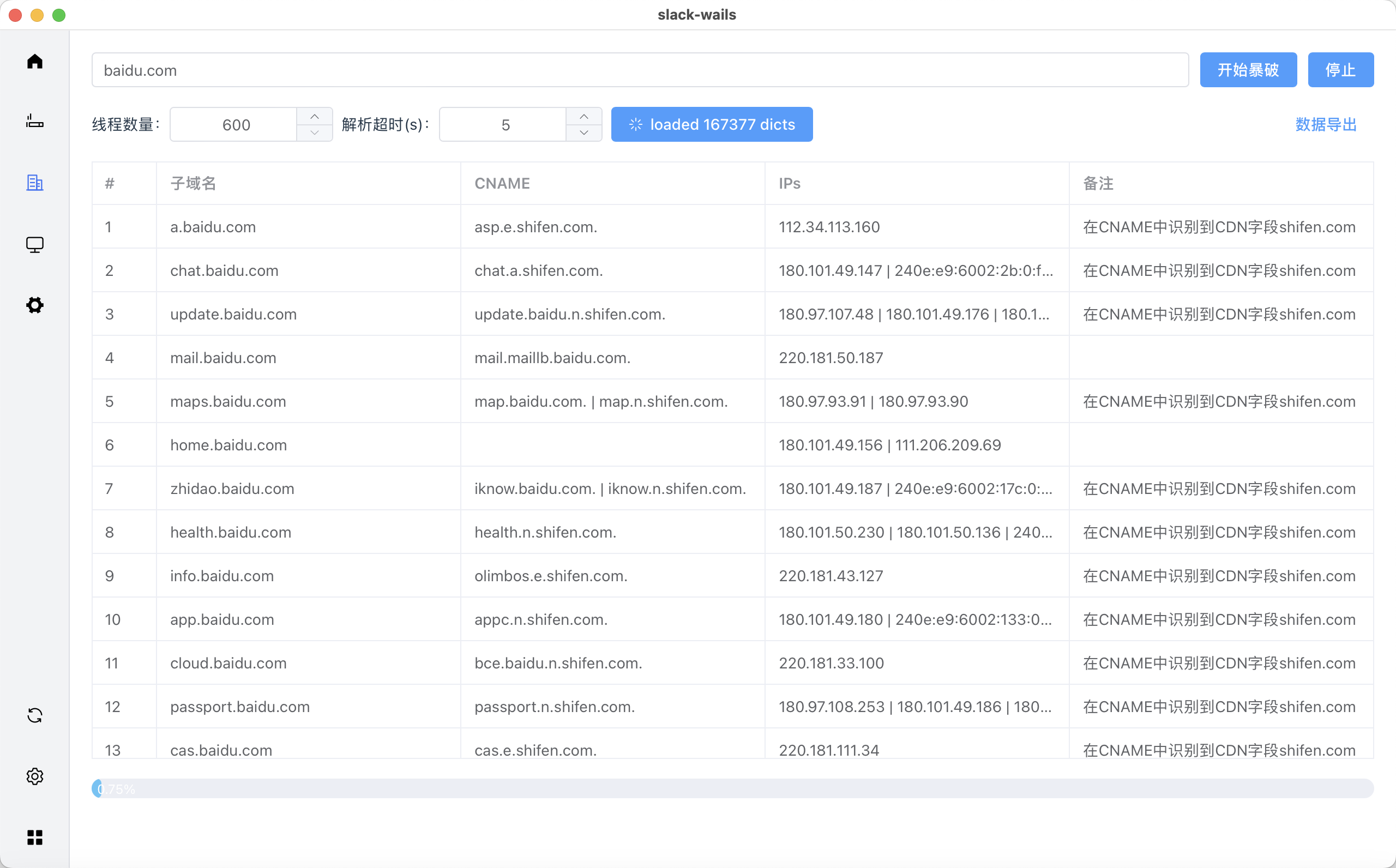Click the thread count field showing 600

(236, 124)
